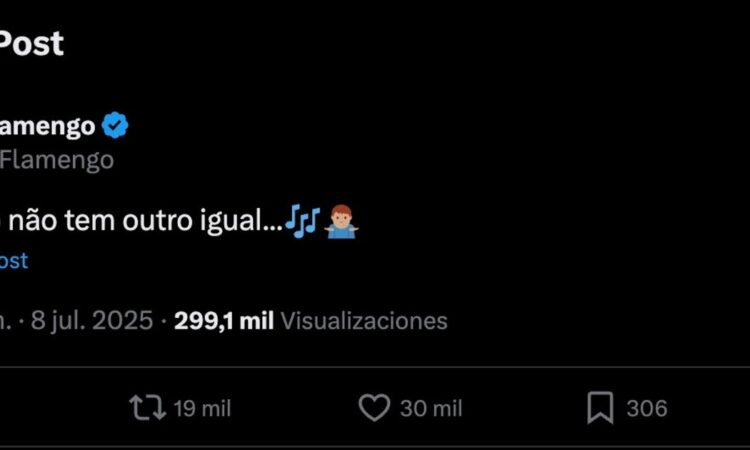Click the blue music notes emoji
This screenshot has height=450, width=750.
pyautogui.click(x=302, y=221)
